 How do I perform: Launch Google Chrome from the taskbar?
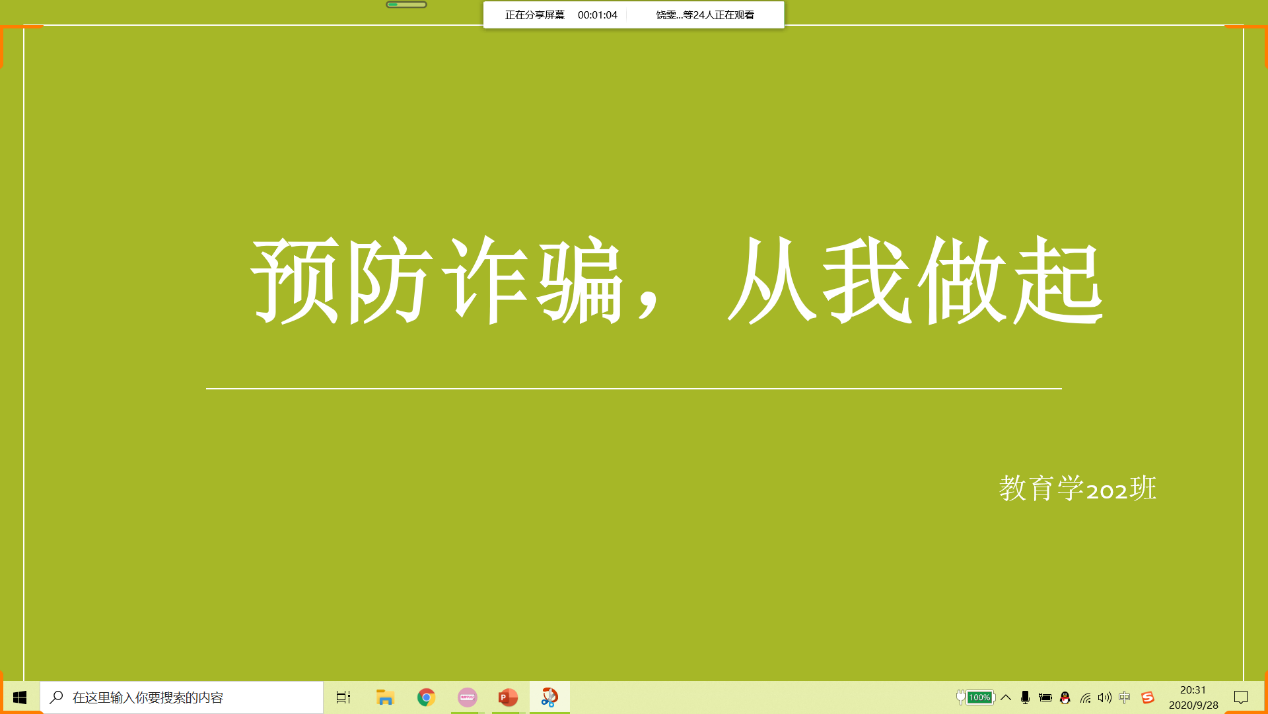[x=426, y=697]
